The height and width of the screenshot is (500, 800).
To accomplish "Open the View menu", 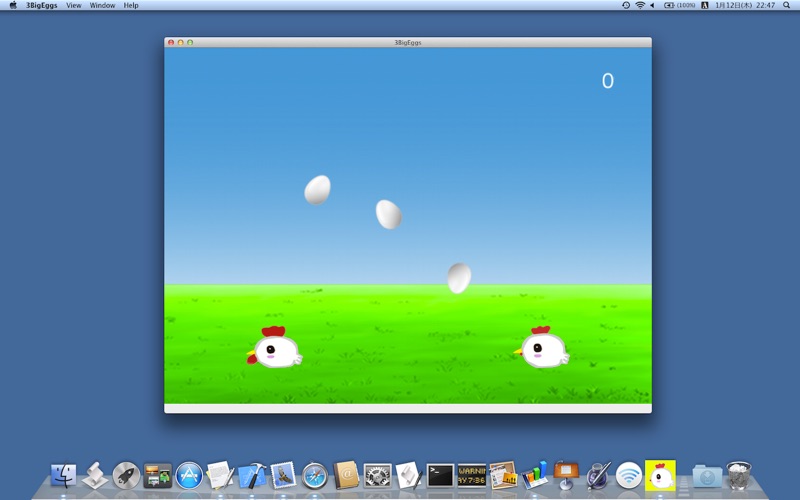I will (74, 5).
